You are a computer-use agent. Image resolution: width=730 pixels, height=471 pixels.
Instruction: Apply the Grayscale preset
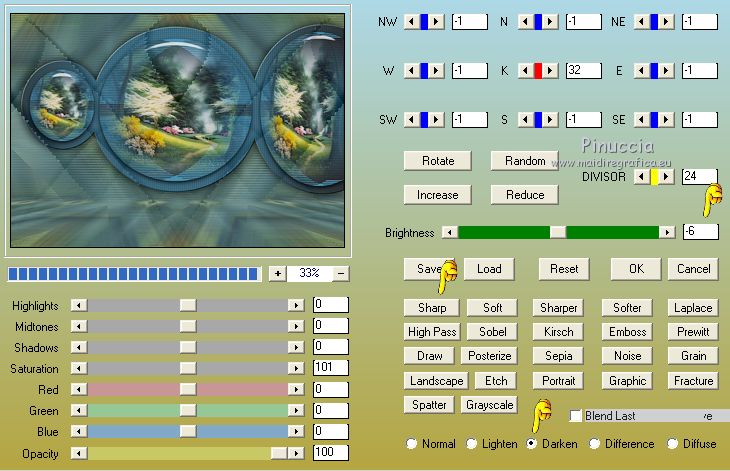pyautogui.click(x=489, y=405)
